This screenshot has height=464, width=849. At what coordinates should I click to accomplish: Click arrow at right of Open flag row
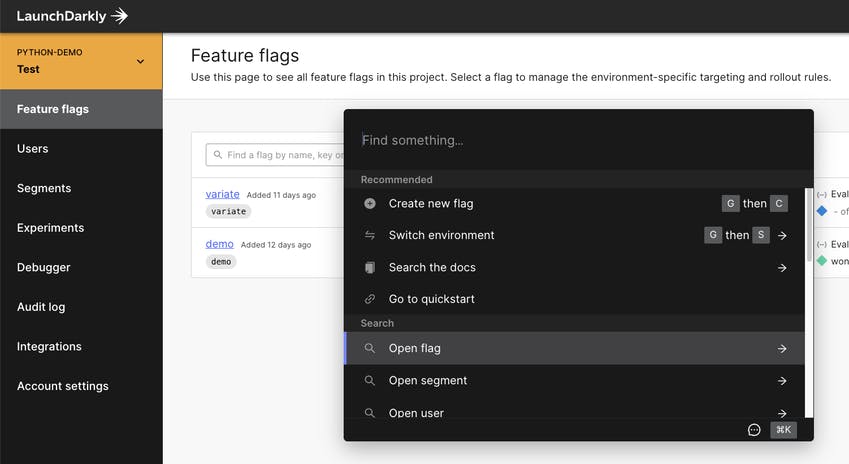pos(782,349)
